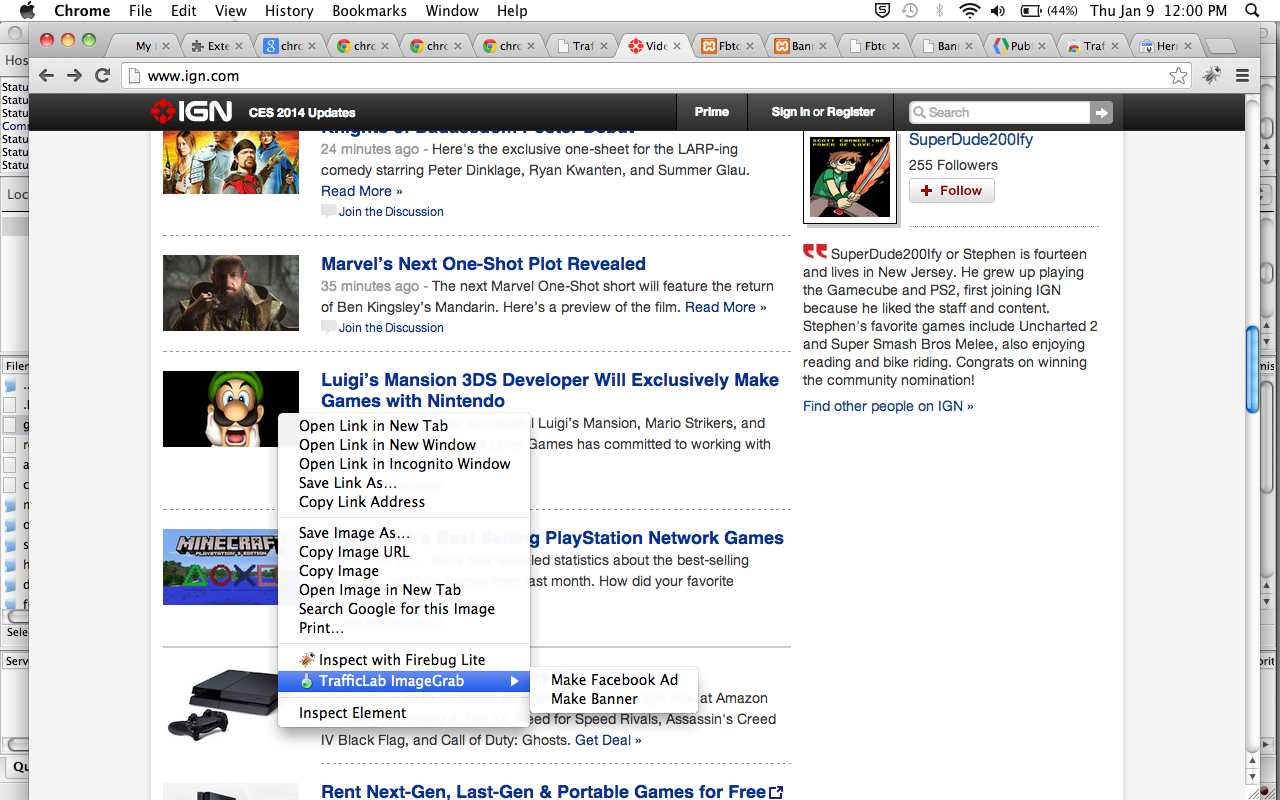This screenshot has width=1280, height=800.
Task: Click the volume icon in menu bar
Action: 997,11
